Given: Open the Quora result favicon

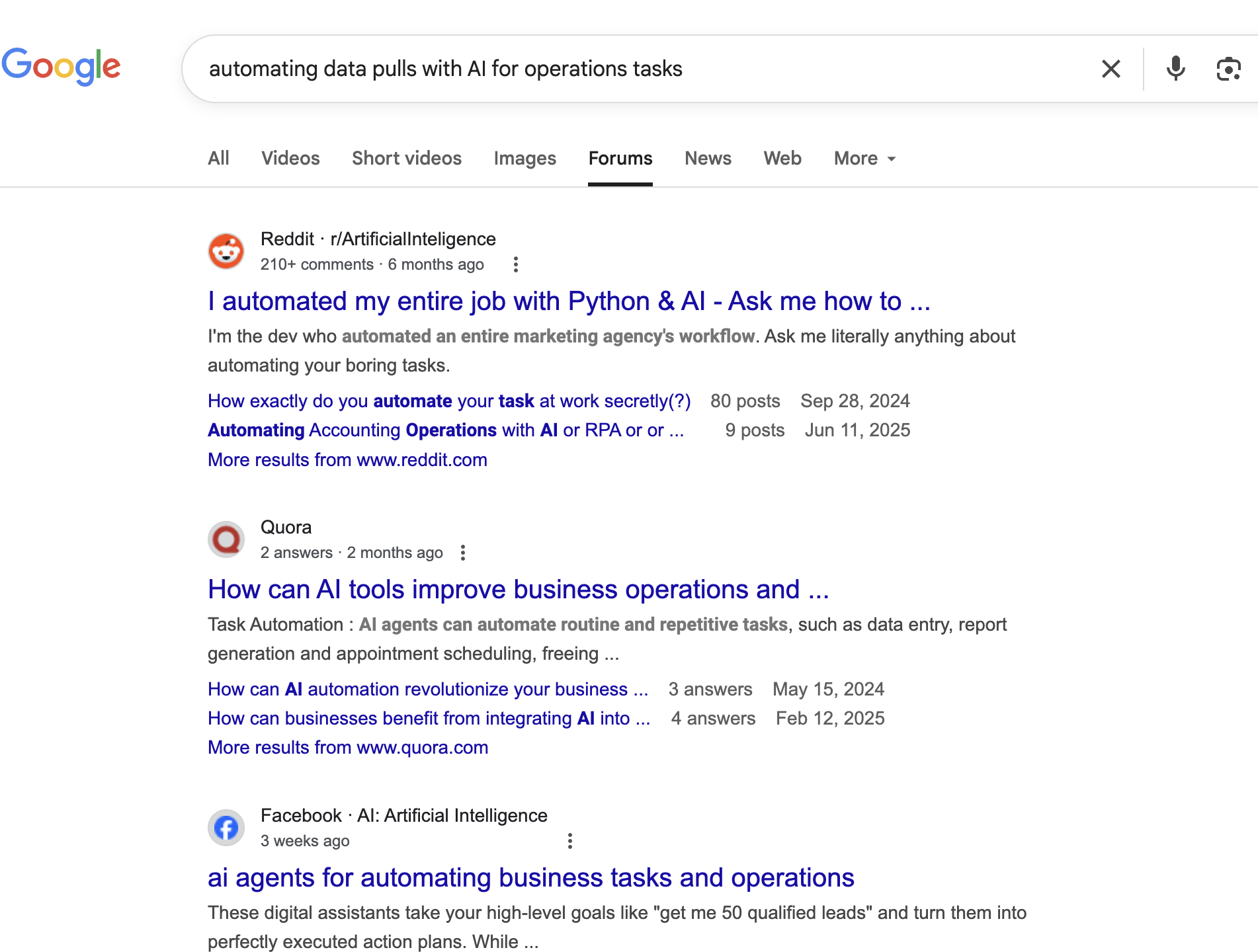Looking at the screenshot, I should [x=226, y=539].
